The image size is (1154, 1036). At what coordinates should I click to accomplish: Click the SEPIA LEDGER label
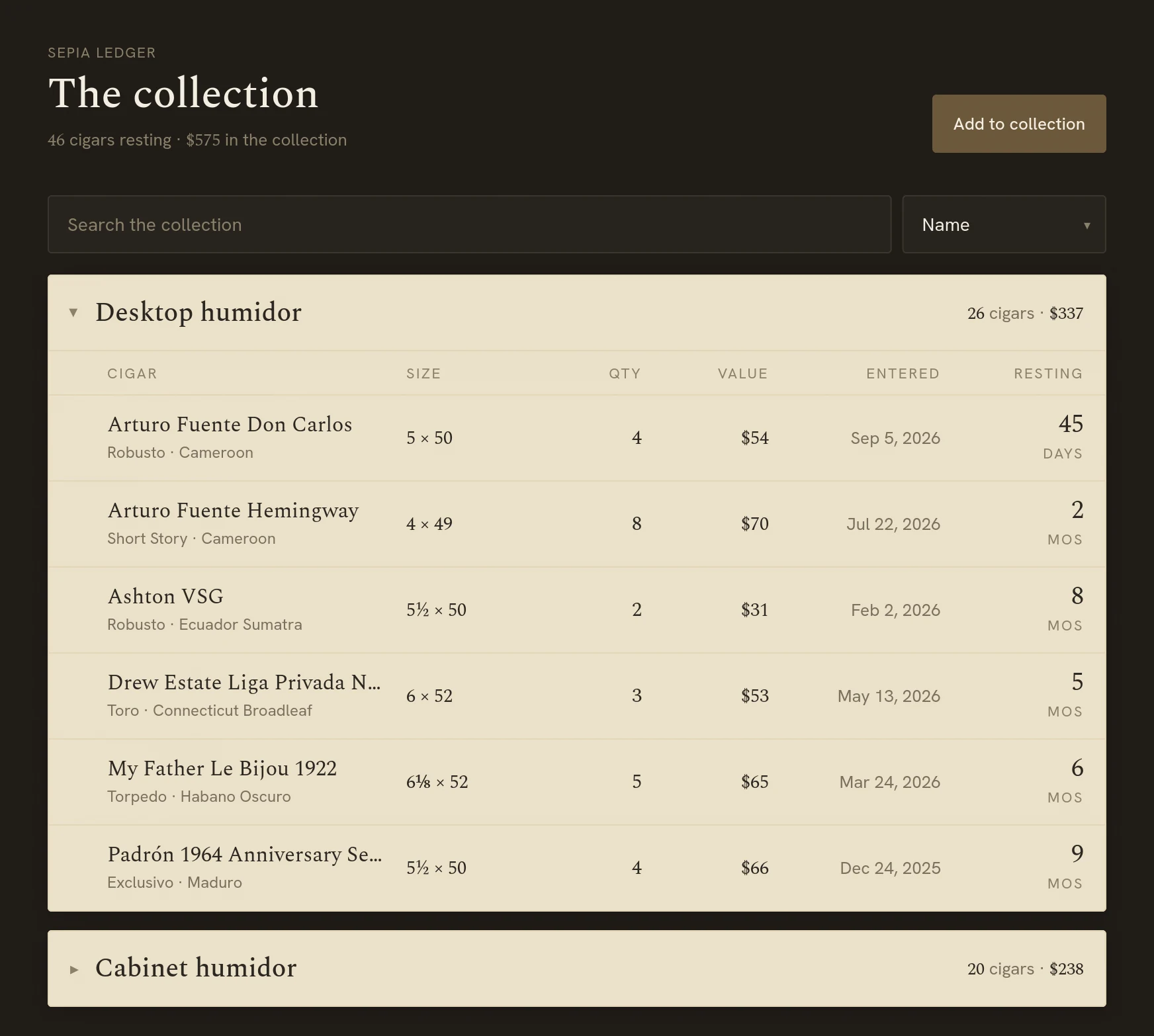coord(102,53)
